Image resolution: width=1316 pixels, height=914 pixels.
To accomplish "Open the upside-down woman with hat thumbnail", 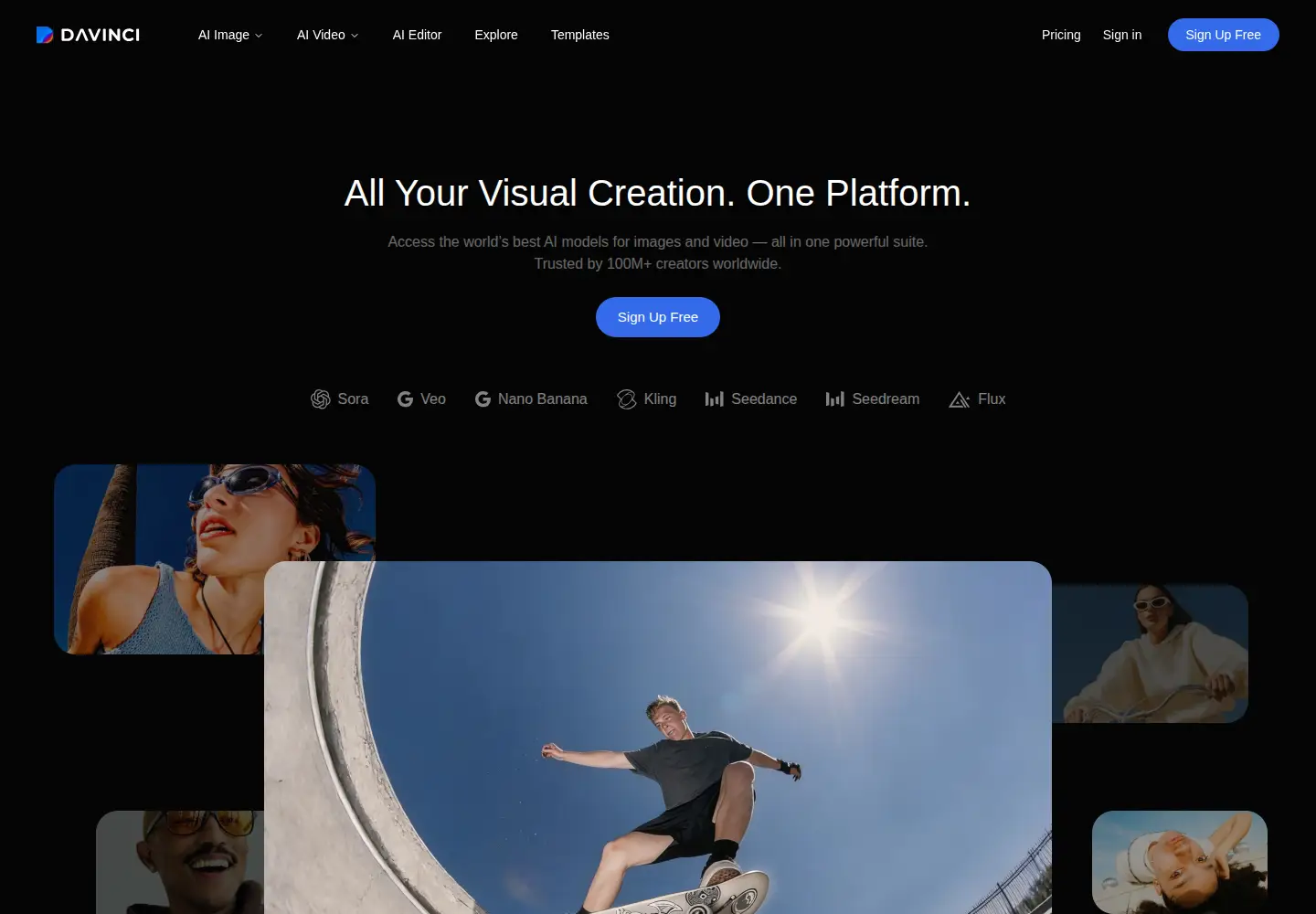I will point(1180,862).
